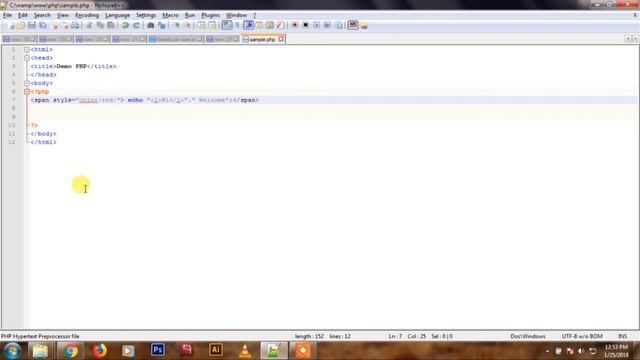This screenshot has width=640, height=360.
Task: Open the Edit menu
Action: 23,15
